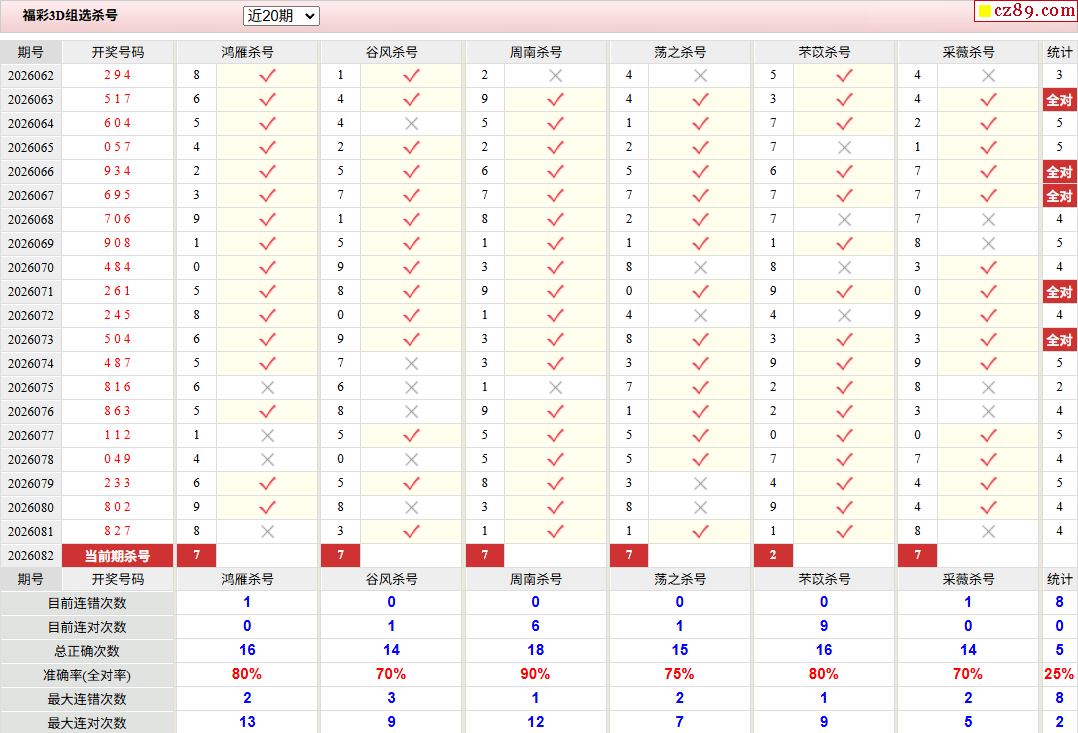This screenshot has width=1078, height=733.
Task: Click the 谷风杀号 checkmark in row 2026081
Action: [411, 531]
